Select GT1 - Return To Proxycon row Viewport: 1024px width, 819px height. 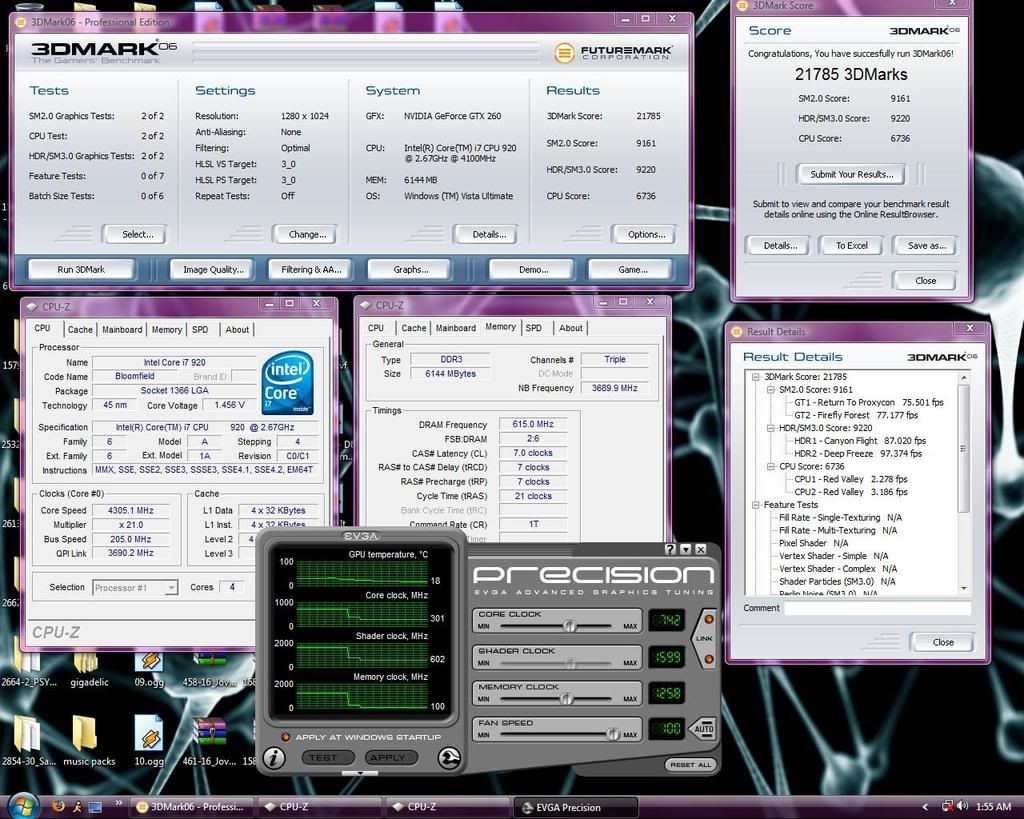tap(869, 402)
